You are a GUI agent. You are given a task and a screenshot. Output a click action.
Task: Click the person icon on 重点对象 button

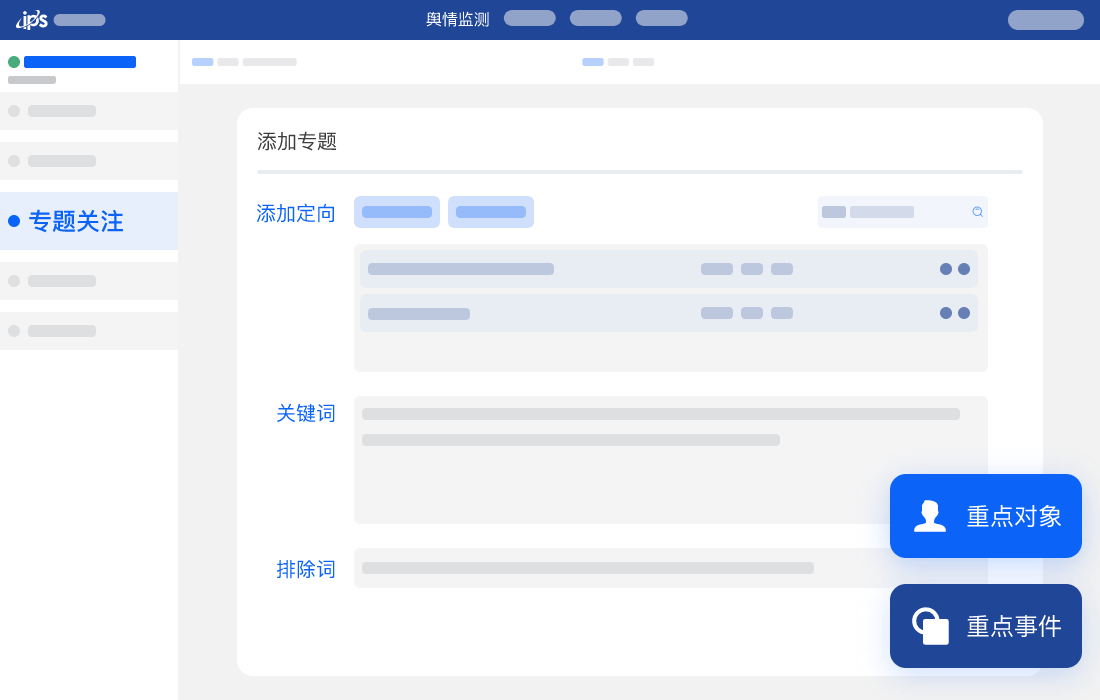(929, 516)
